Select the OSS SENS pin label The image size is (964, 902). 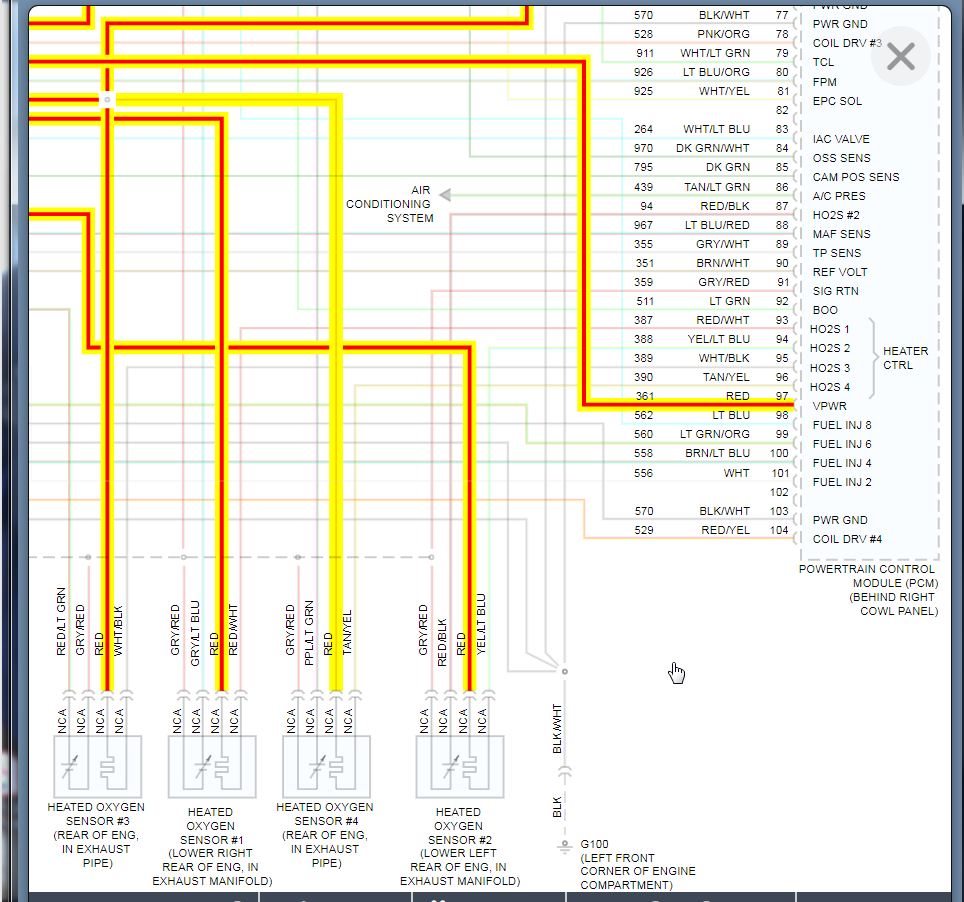click(x=841, y=158)
